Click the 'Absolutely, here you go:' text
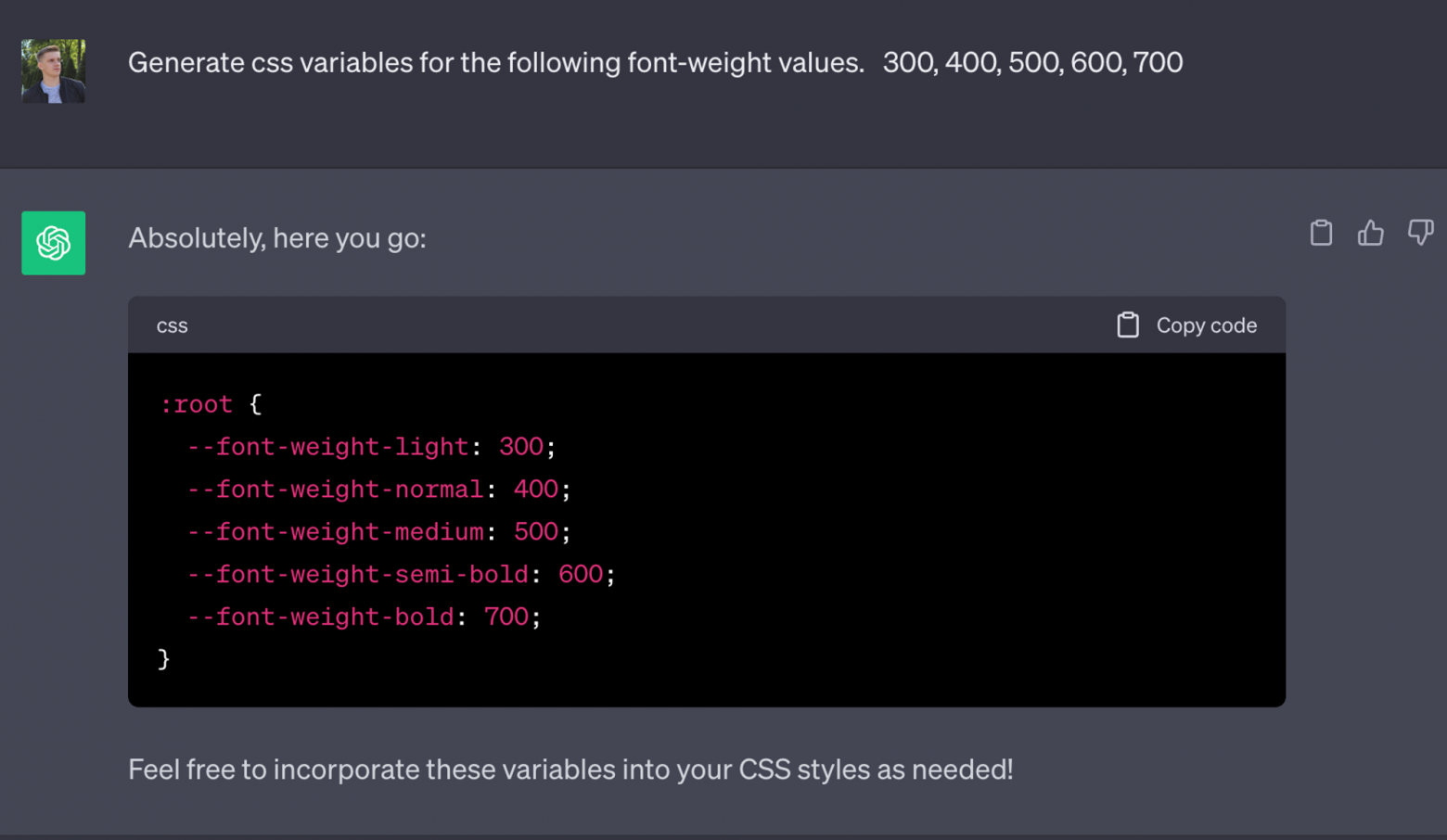Image resolution: width=1447 pixels, height=840 pixels. coord(277,238)
